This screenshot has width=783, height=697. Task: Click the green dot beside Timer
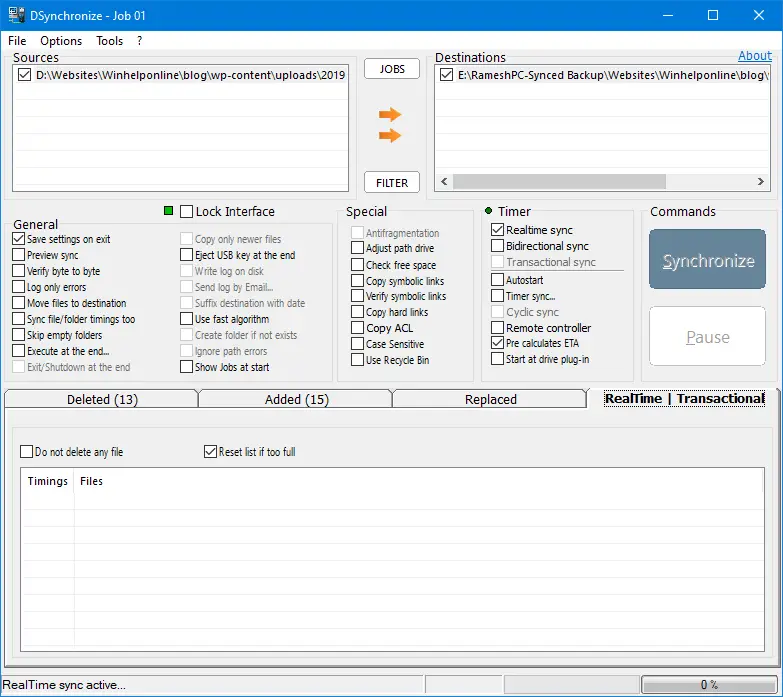tap(488, 211)
